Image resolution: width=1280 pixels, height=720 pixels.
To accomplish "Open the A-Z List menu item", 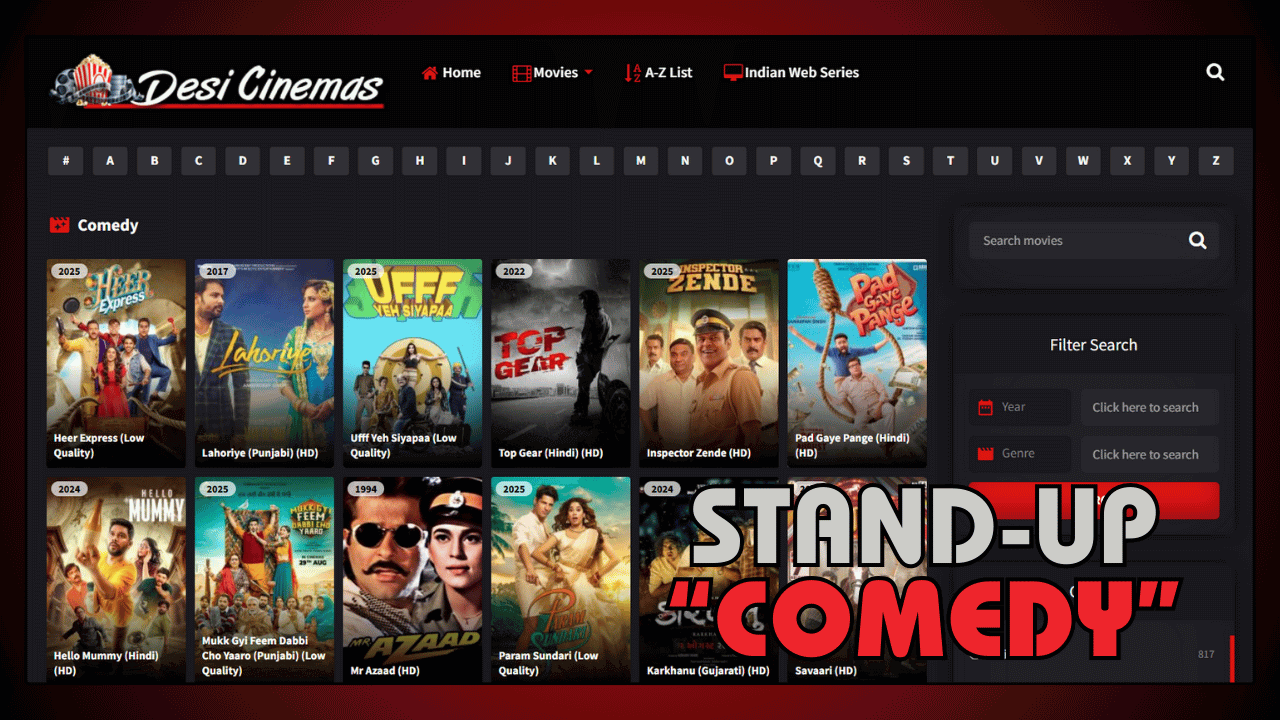I will (658, 72).
